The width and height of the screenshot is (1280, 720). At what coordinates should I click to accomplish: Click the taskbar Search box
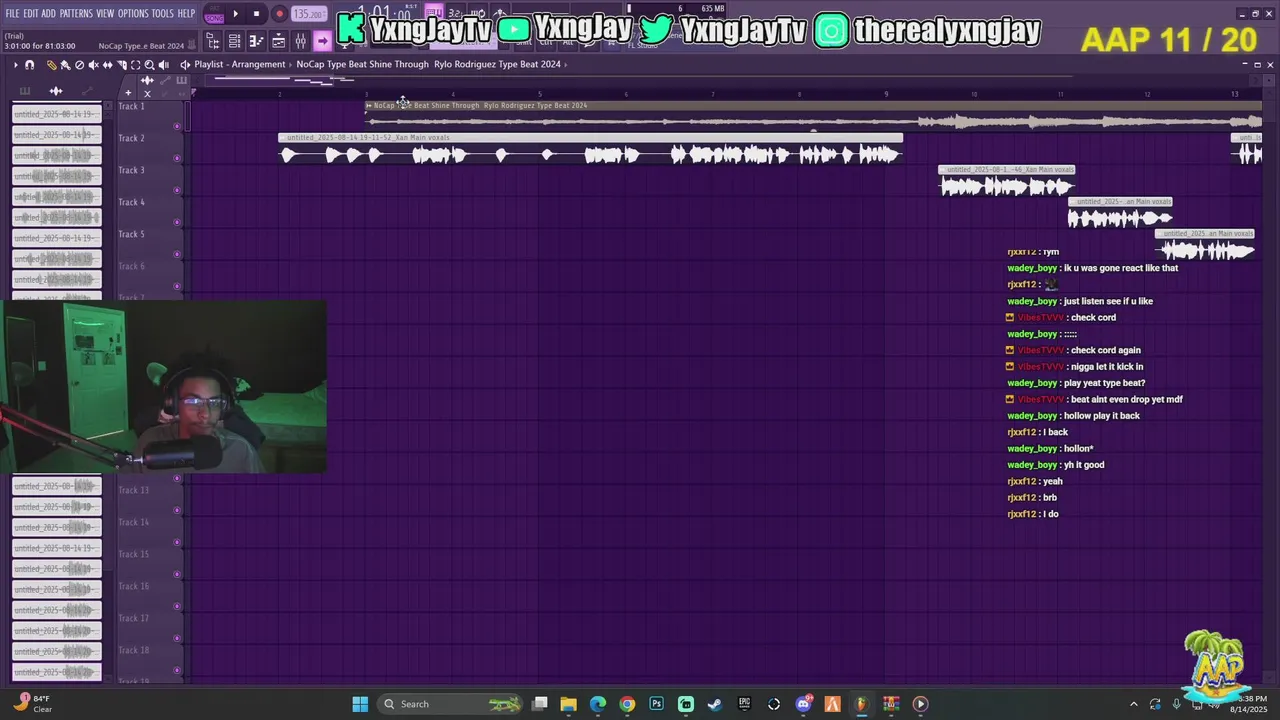point(452,704)
